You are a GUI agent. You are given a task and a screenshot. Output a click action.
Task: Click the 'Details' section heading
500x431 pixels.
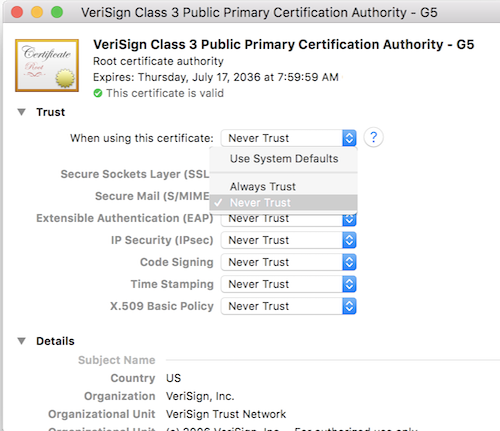55,341
